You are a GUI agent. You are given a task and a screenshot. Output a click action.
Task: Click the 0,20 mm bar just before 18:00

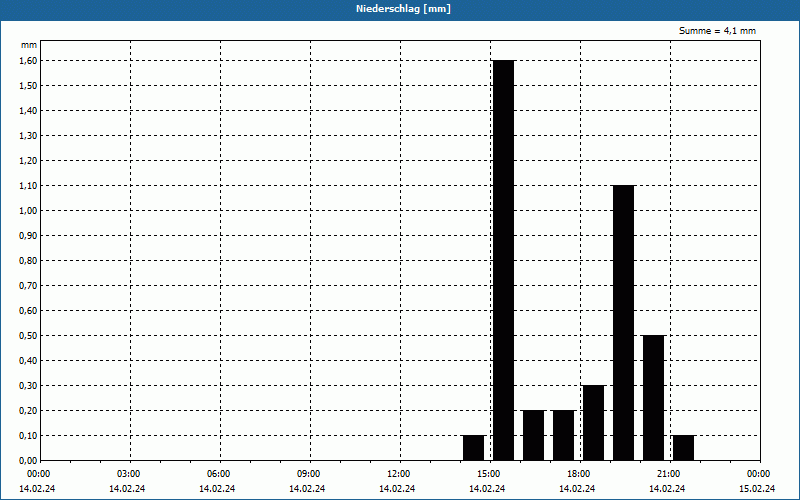point(563,435)
